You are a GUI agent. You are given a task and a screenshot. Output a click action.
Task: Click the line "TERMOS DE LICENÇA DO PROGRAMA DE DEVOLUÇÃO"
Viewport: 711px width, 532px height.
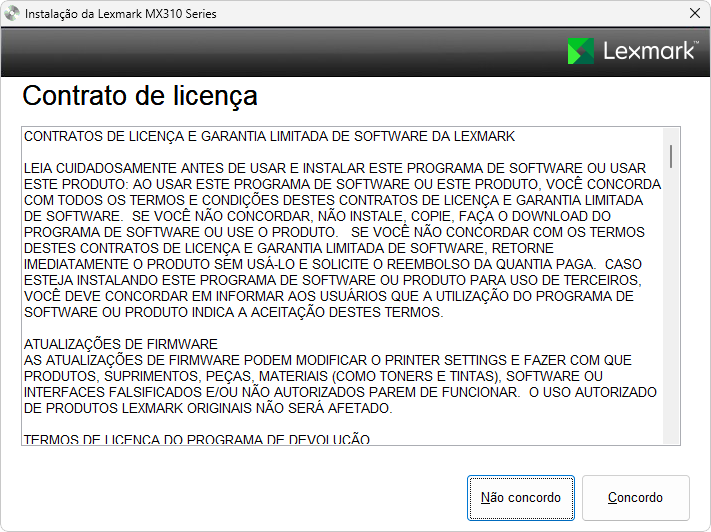tap(197, 439)
